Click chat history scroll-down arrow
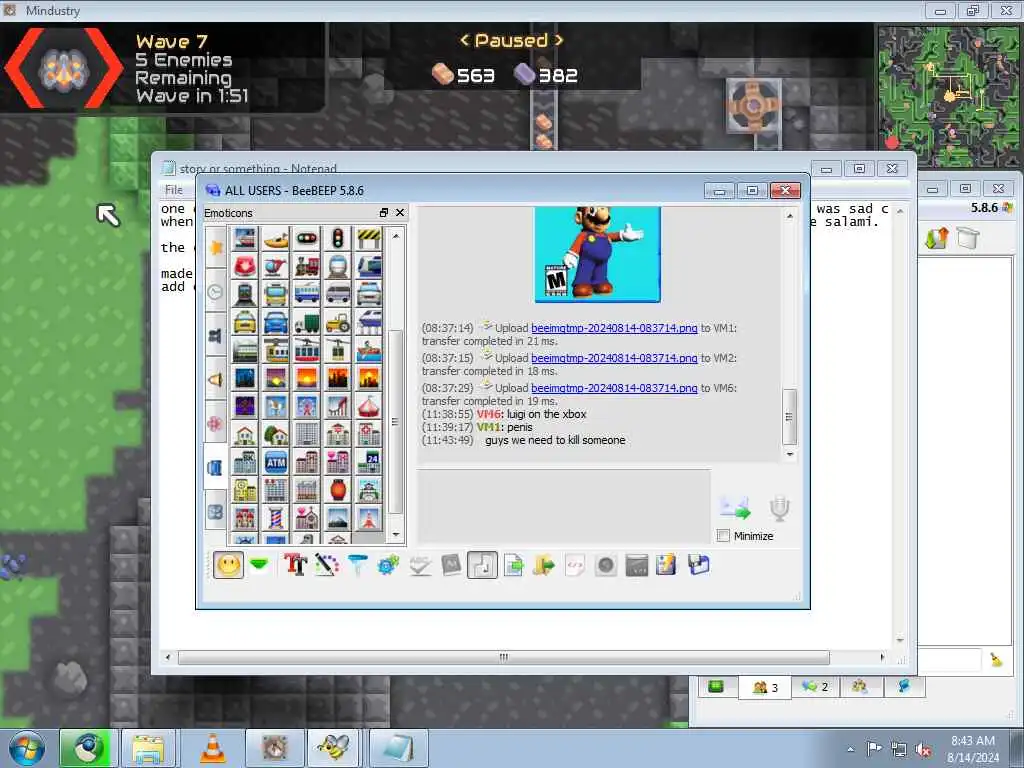 pyautogui.click(x=790, y=454)
